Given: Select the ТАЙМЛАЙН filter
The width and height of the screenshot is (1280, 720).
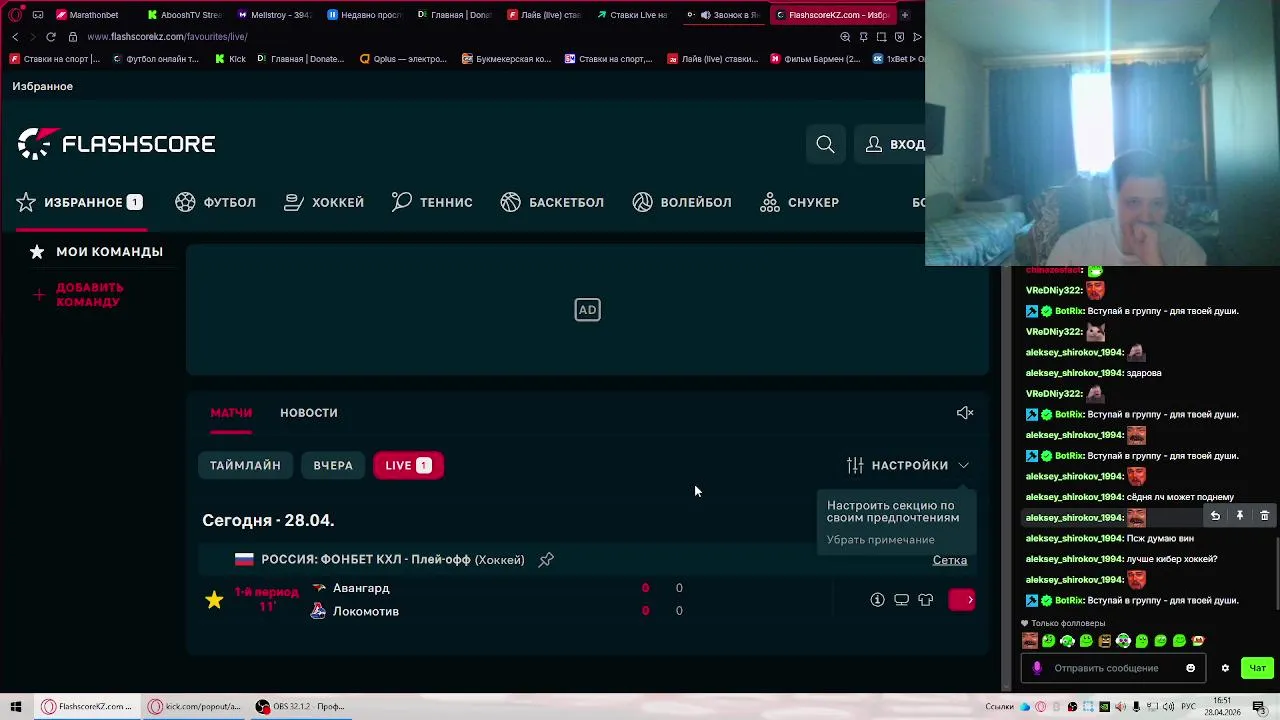Looking at the screenshot, I should [245, 465].
